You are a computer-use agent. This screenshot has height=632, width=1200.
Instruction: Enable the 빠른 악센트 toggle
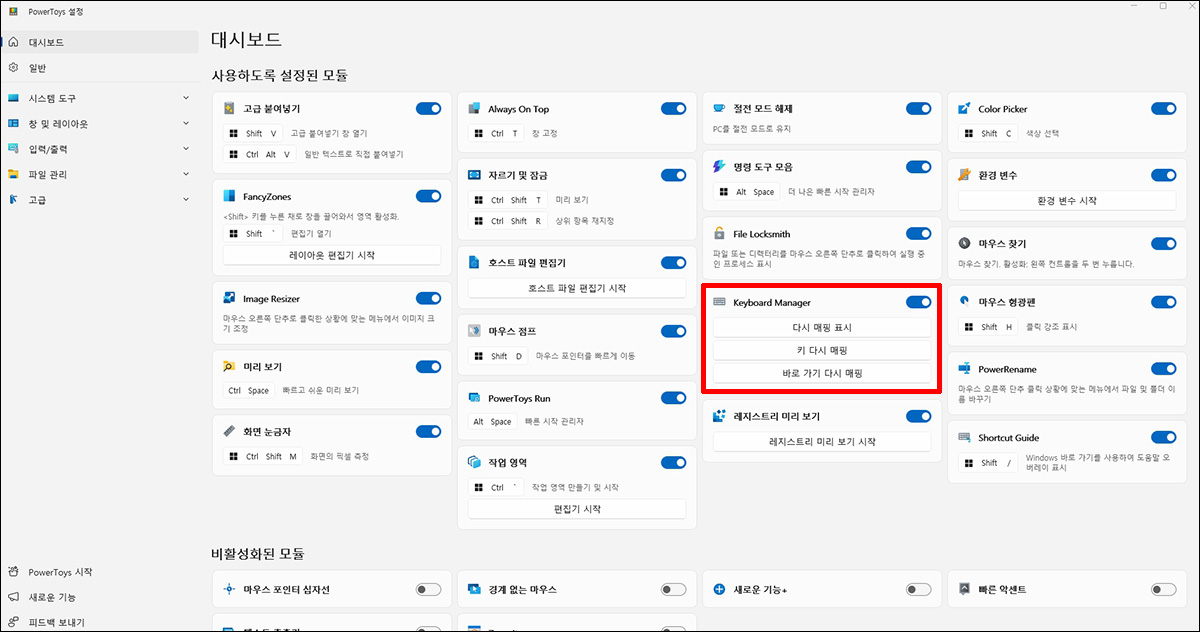[1163, 590]
